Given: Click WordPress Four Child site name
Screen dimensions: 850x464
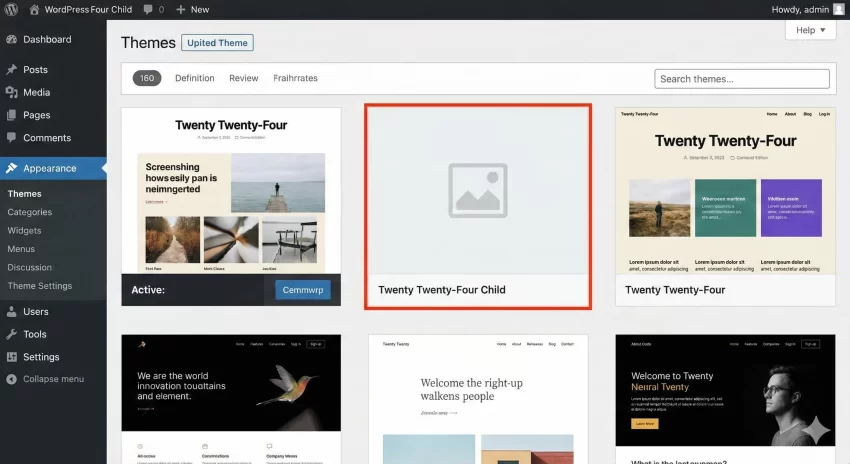Looking at the screenshot, I should pos(88,9).
